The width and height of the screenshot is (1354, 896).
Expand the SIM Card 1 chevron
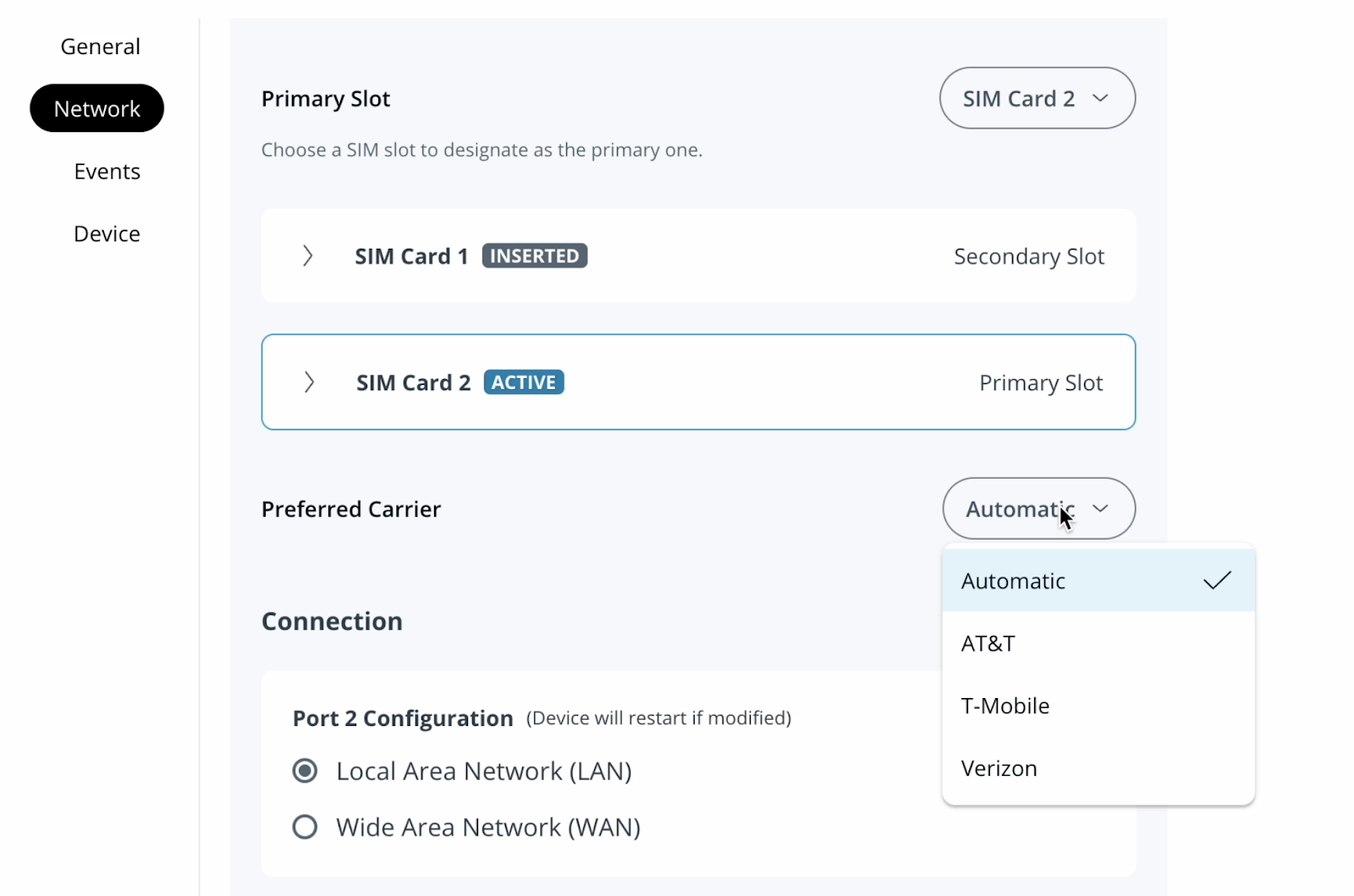tap(308, 256)
